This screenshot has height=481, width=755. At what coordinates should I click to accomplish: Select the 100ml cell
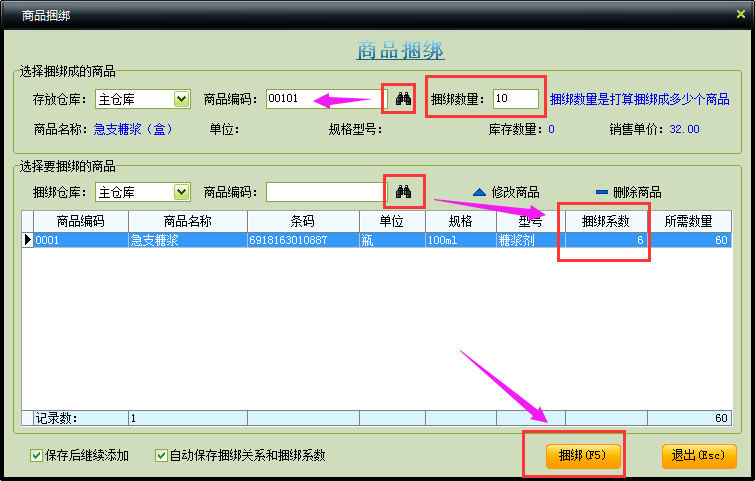(x=461, y=240)
